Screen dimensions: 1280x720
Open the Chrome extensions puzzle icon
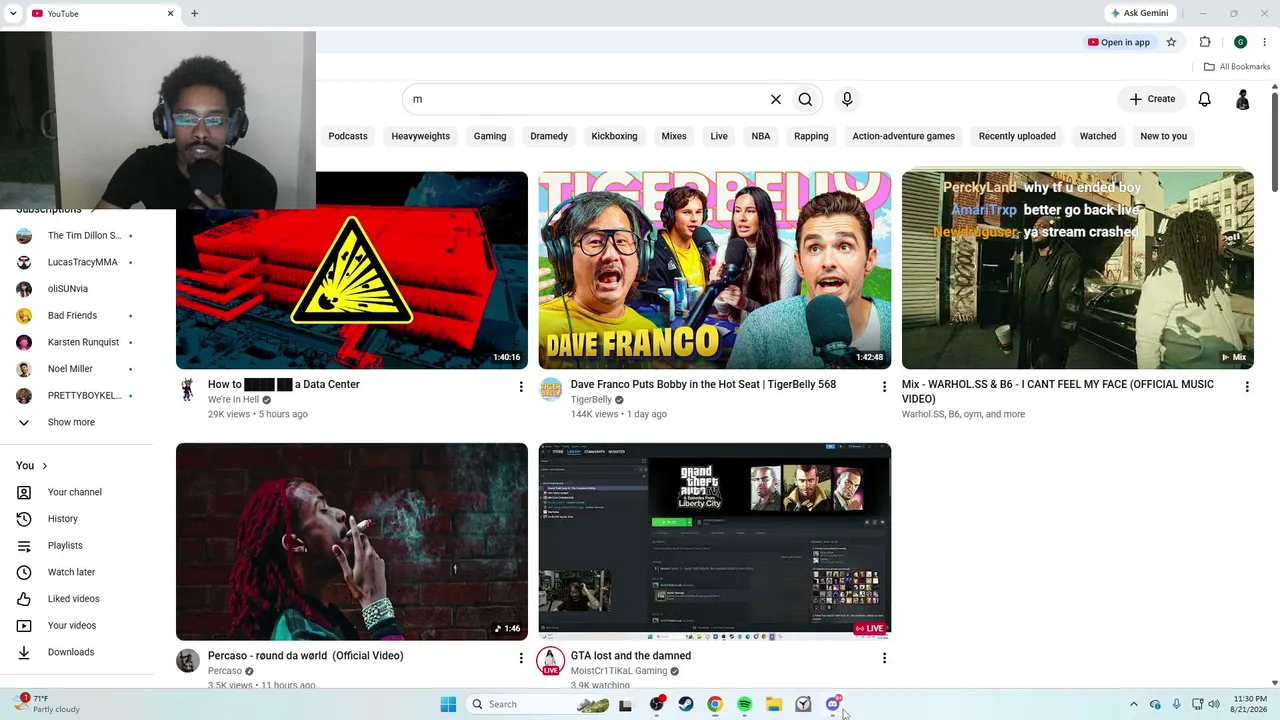pos(1205,42)
